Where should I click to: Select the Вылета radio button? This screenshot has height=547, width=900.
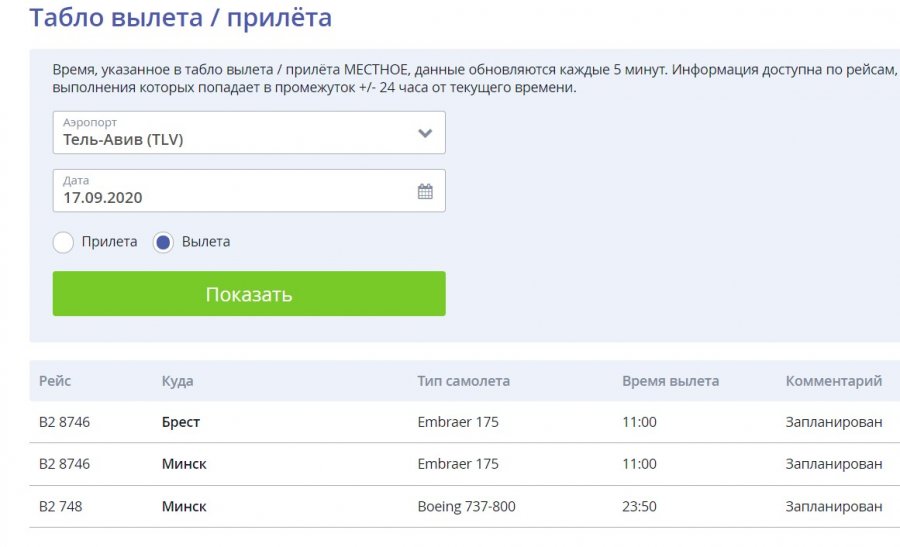coord(163,242)
